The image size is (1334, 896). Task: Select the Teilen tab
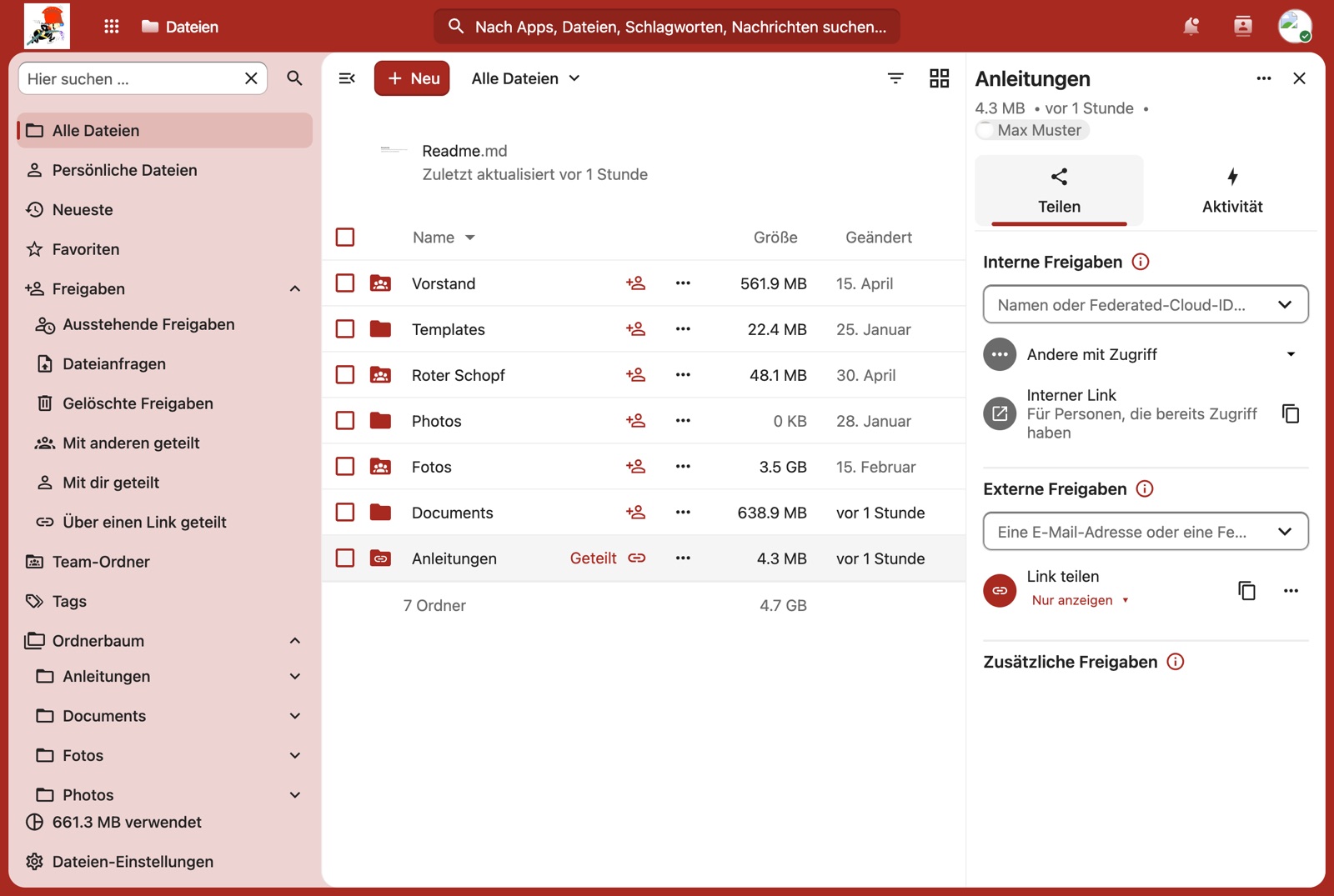click(x=1059, y=191)
